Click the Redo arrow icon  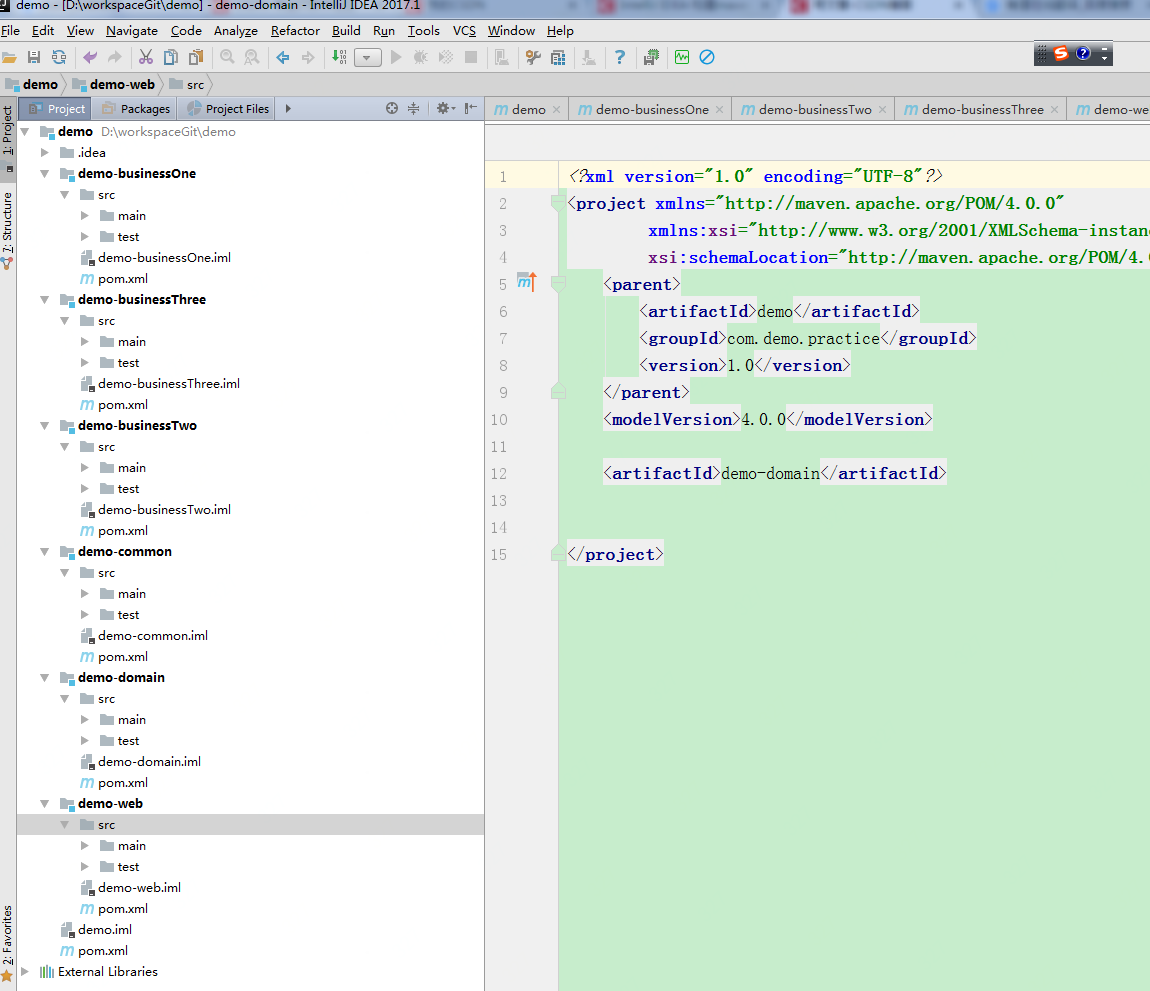[x=114, y=57]
